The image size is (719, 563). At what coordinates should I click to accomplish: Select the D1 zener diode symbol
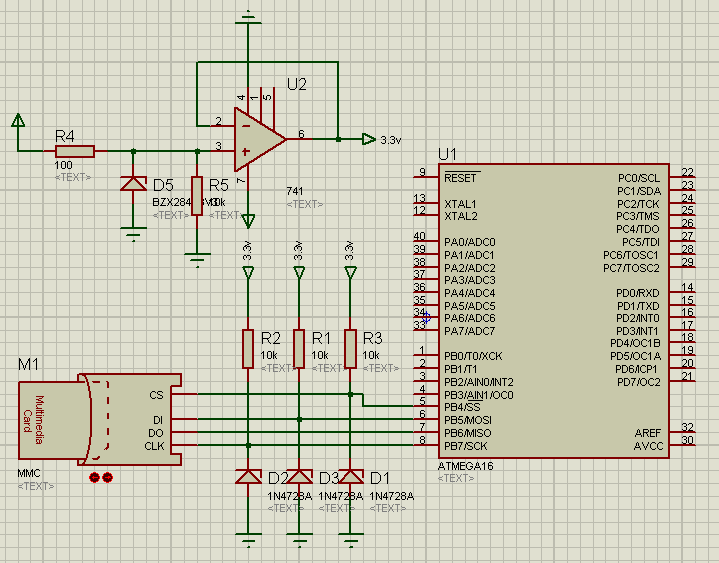351,477
